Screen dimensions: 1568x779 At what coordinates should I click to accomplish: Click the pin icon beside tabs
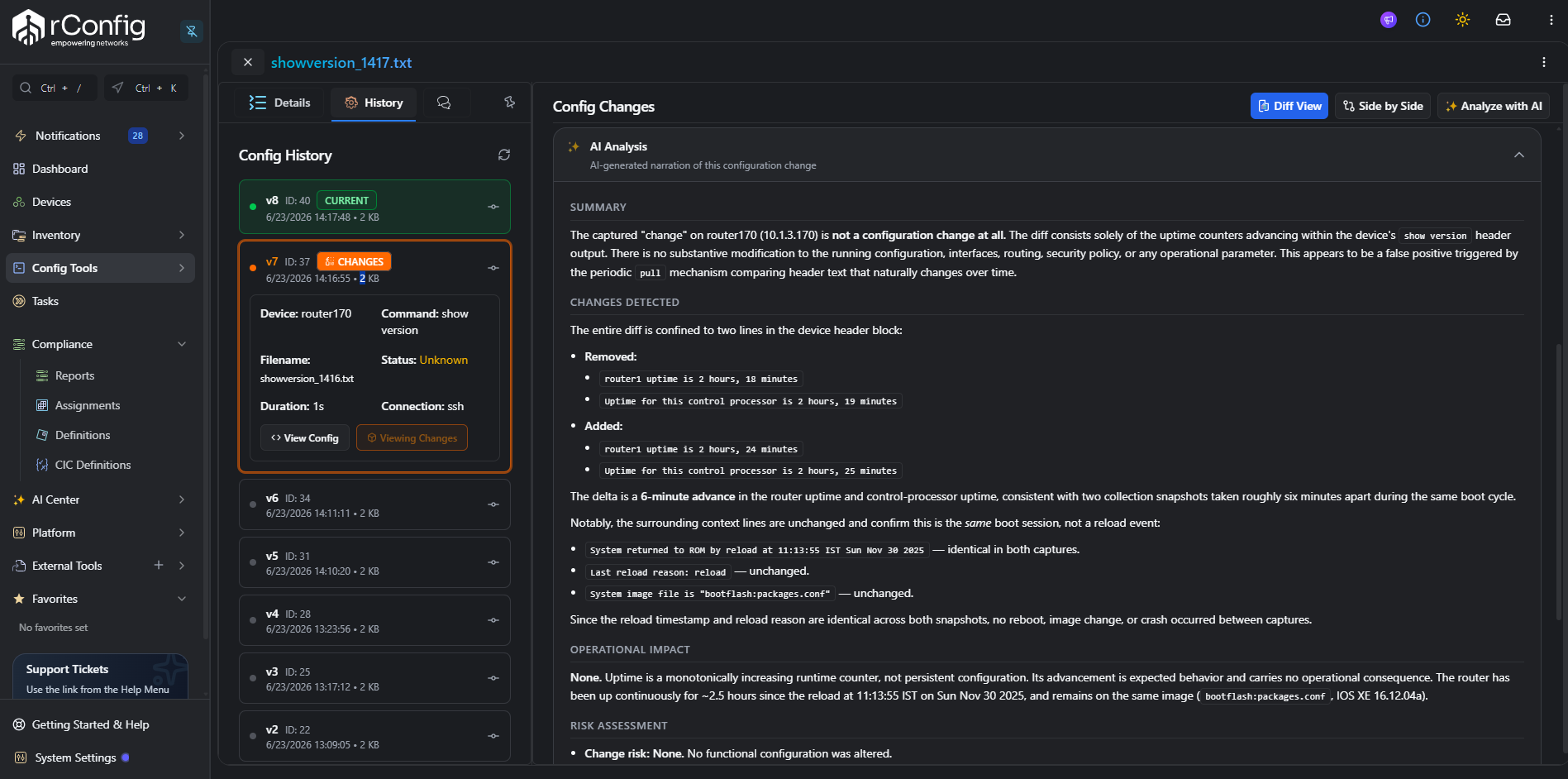(509, 103)
